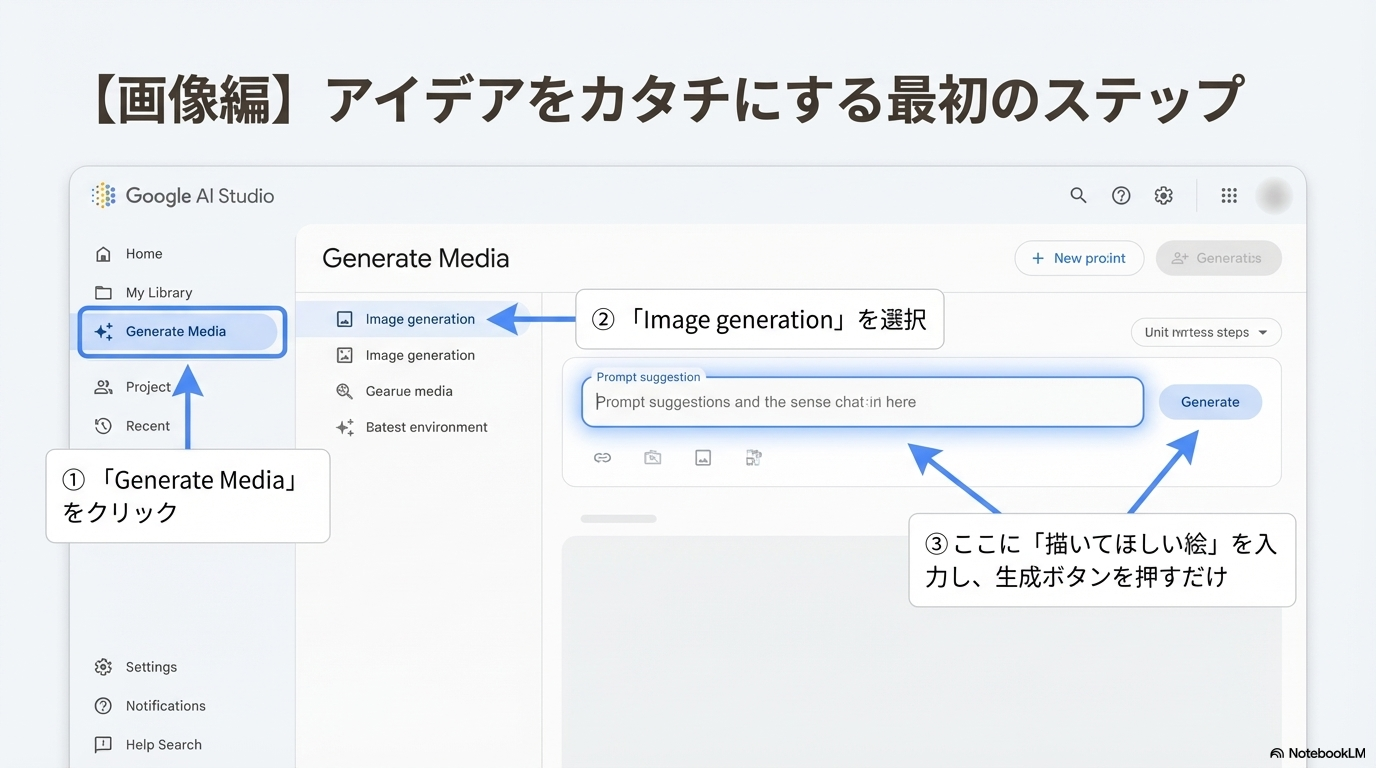Open My Library in the sidebar

click(x=158, y=293)
